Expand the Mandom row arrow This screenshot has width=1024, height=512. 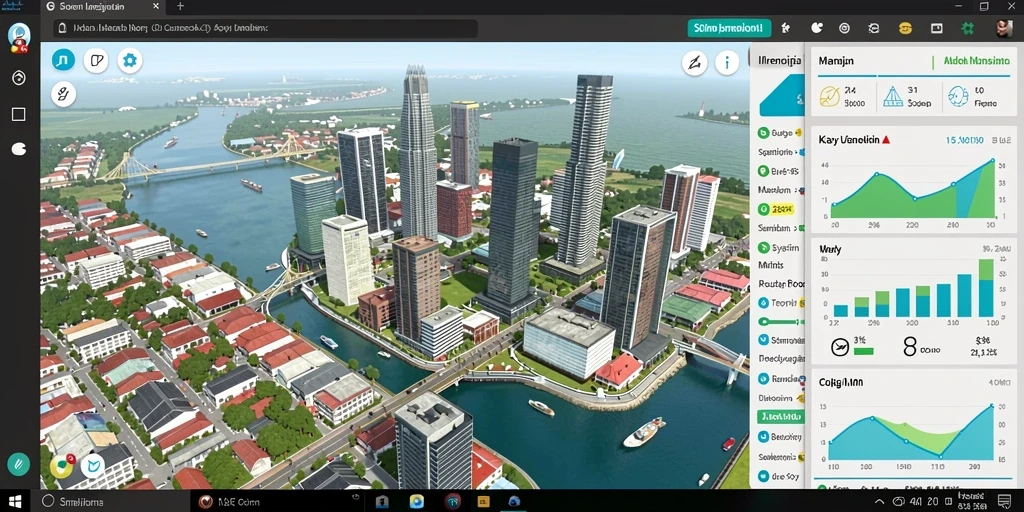pos(795,190)
